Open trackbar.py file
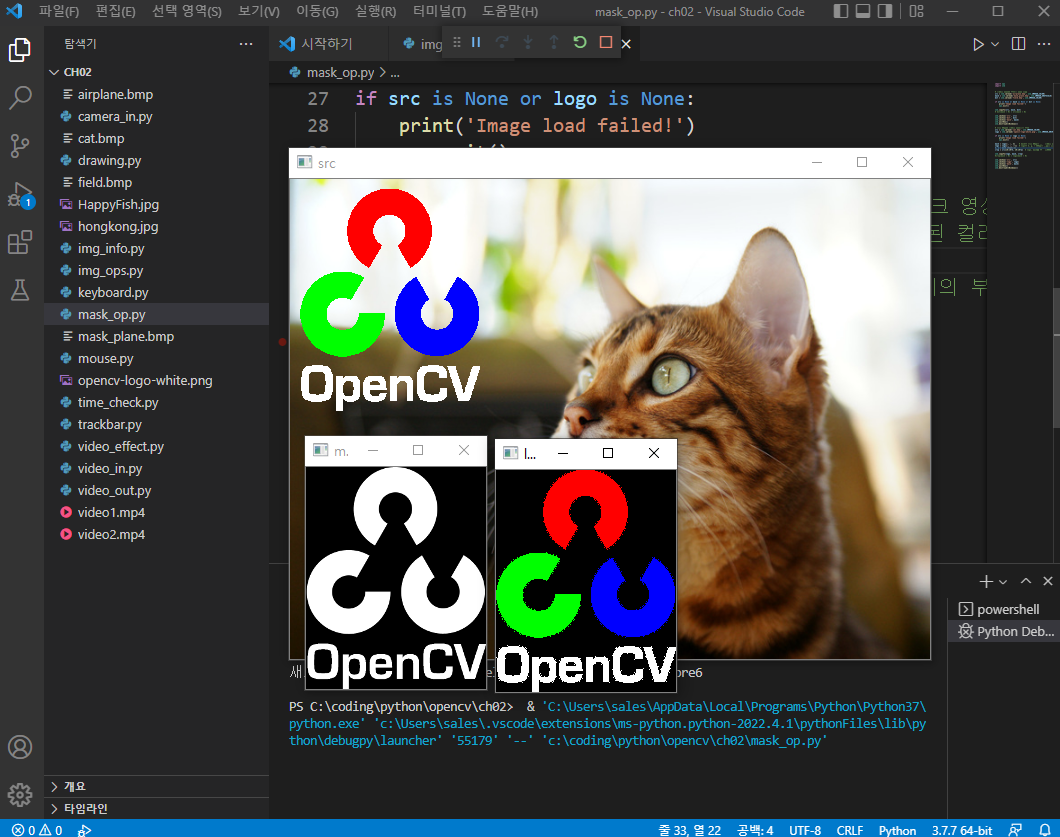The image size is (1060, 837). [110, 425]
